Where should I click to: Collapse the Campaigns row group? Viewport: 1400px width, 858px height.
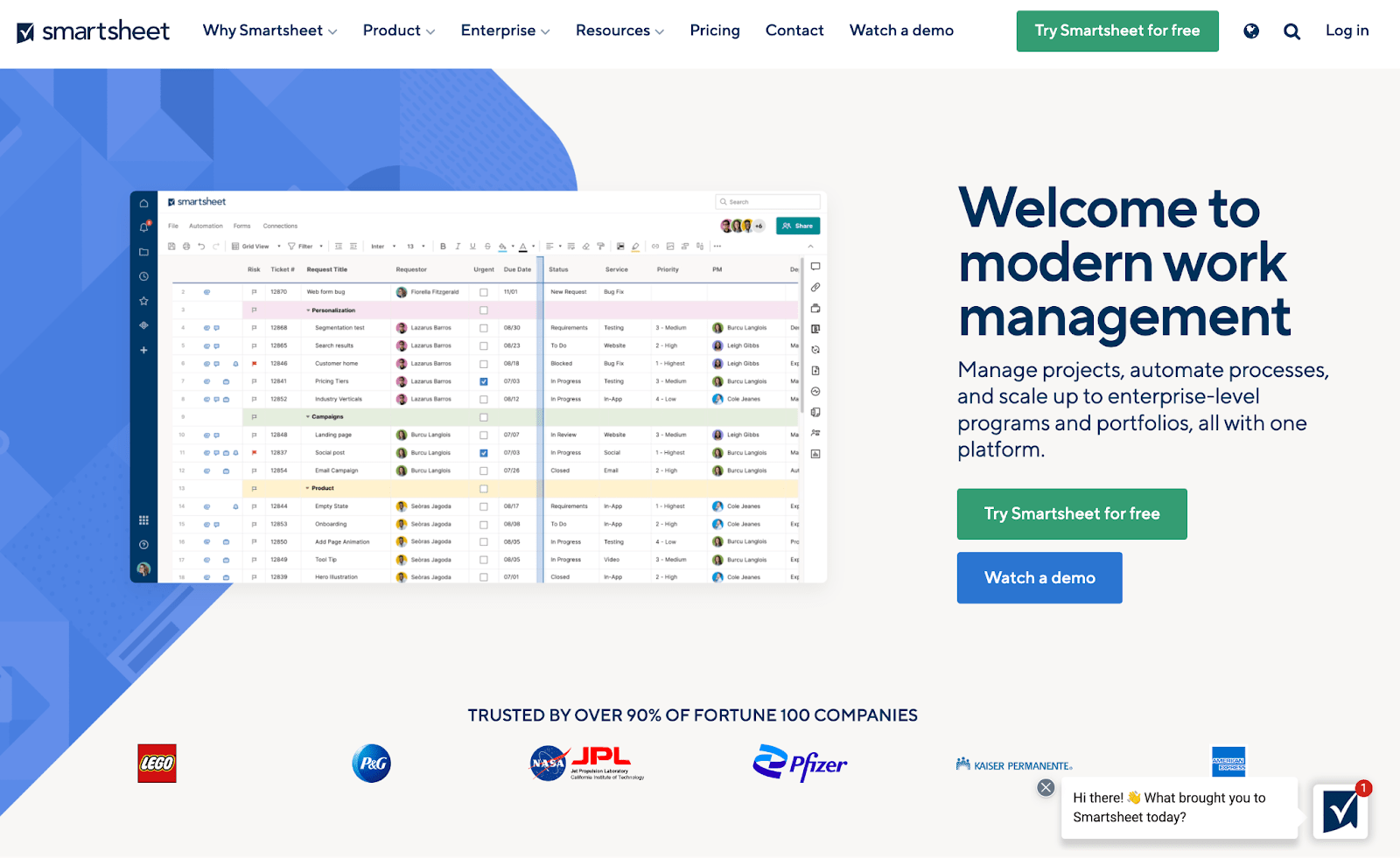[308, 417]
